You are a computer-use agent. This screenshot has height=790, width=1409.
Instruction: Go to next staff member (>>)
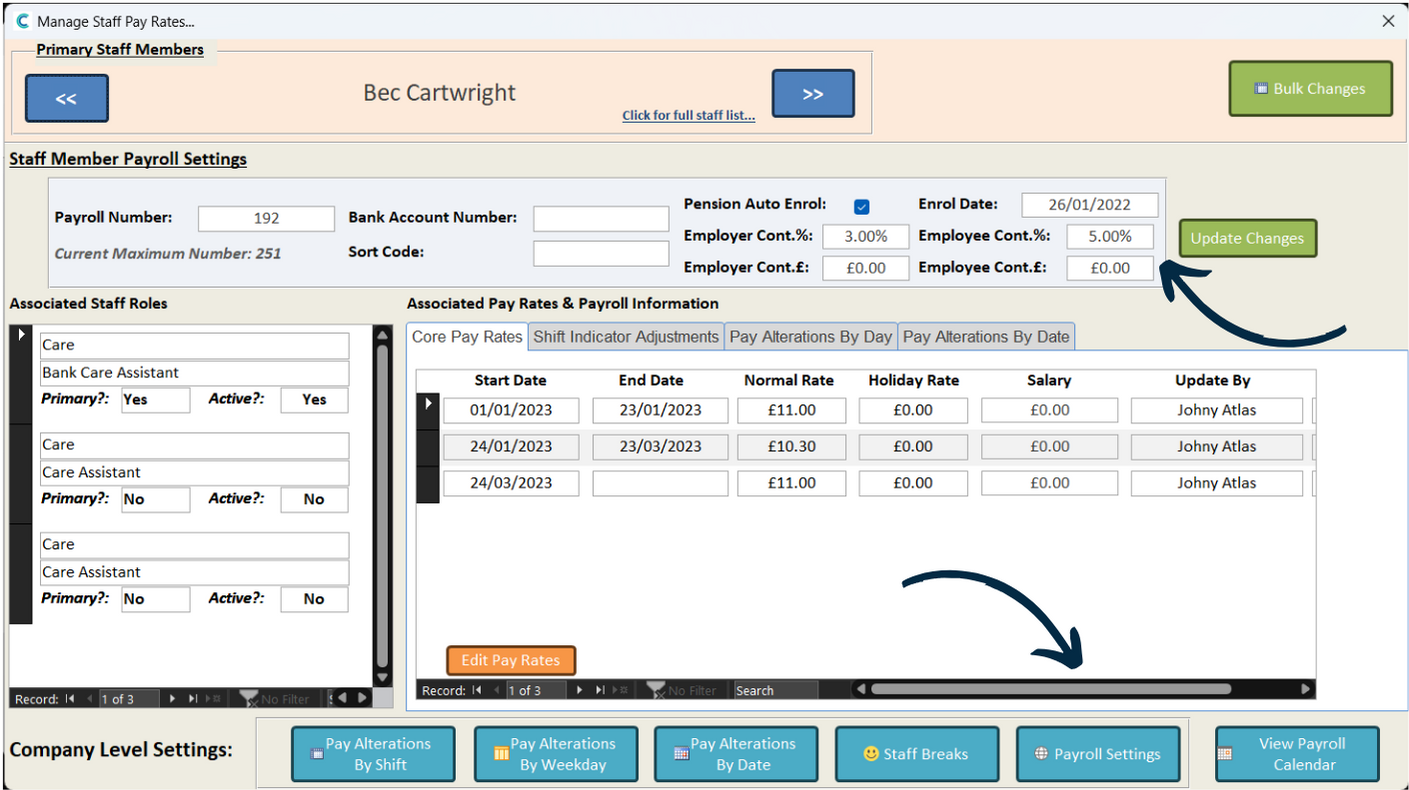coord(813,94)
